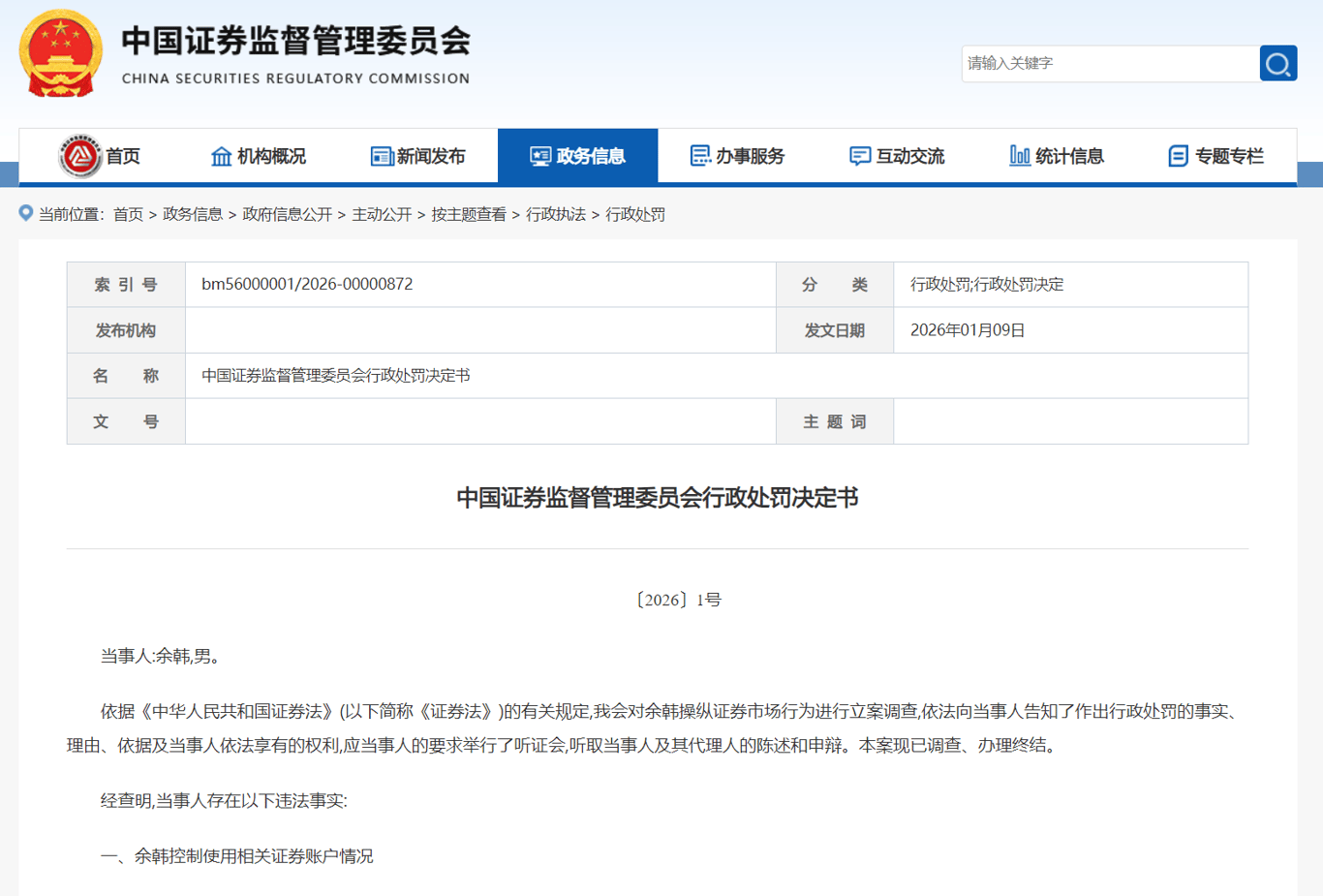This screenshot has height=896, width=1323.
Task: Go to 政务信息 in the breadcrumb
Action: click(193, 214)
